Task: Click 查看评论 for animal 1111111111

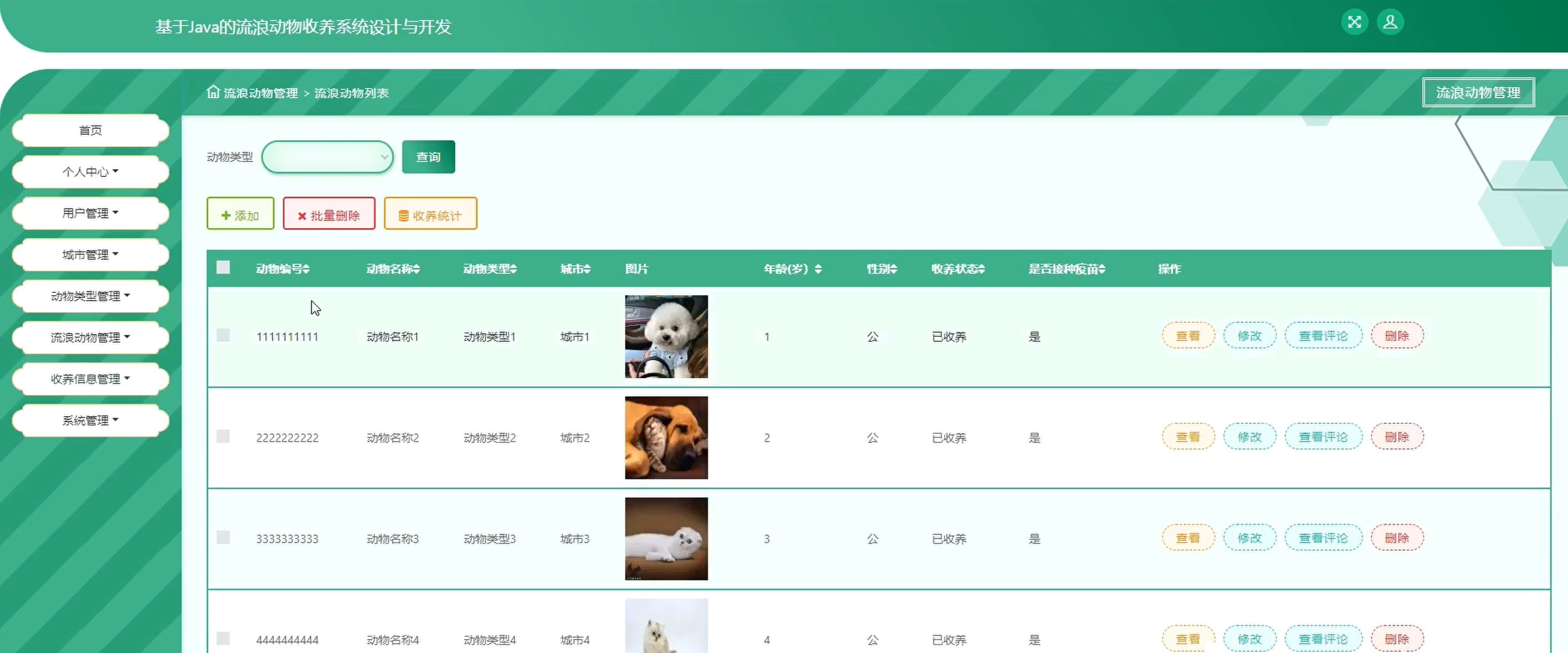Action: pos(1323,335)
